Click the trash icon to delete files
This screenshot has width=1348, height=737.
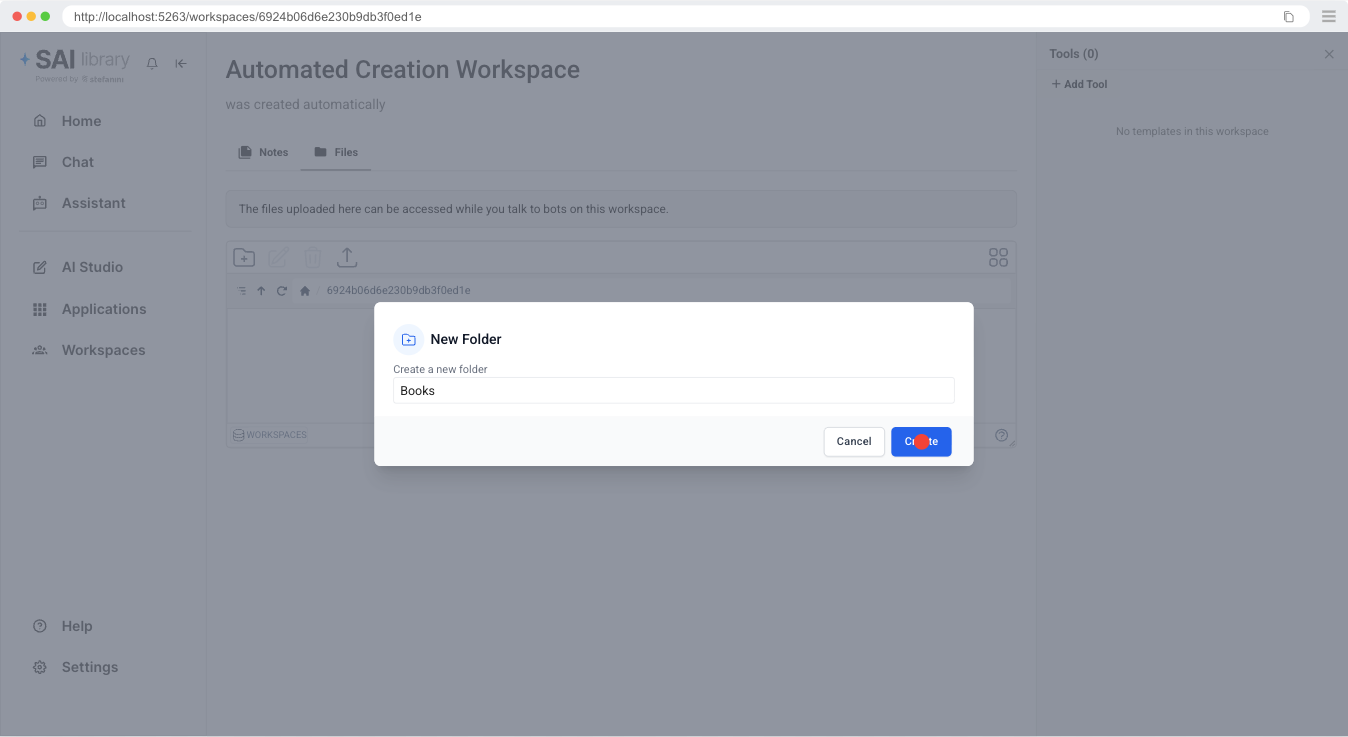coord(313,257)
